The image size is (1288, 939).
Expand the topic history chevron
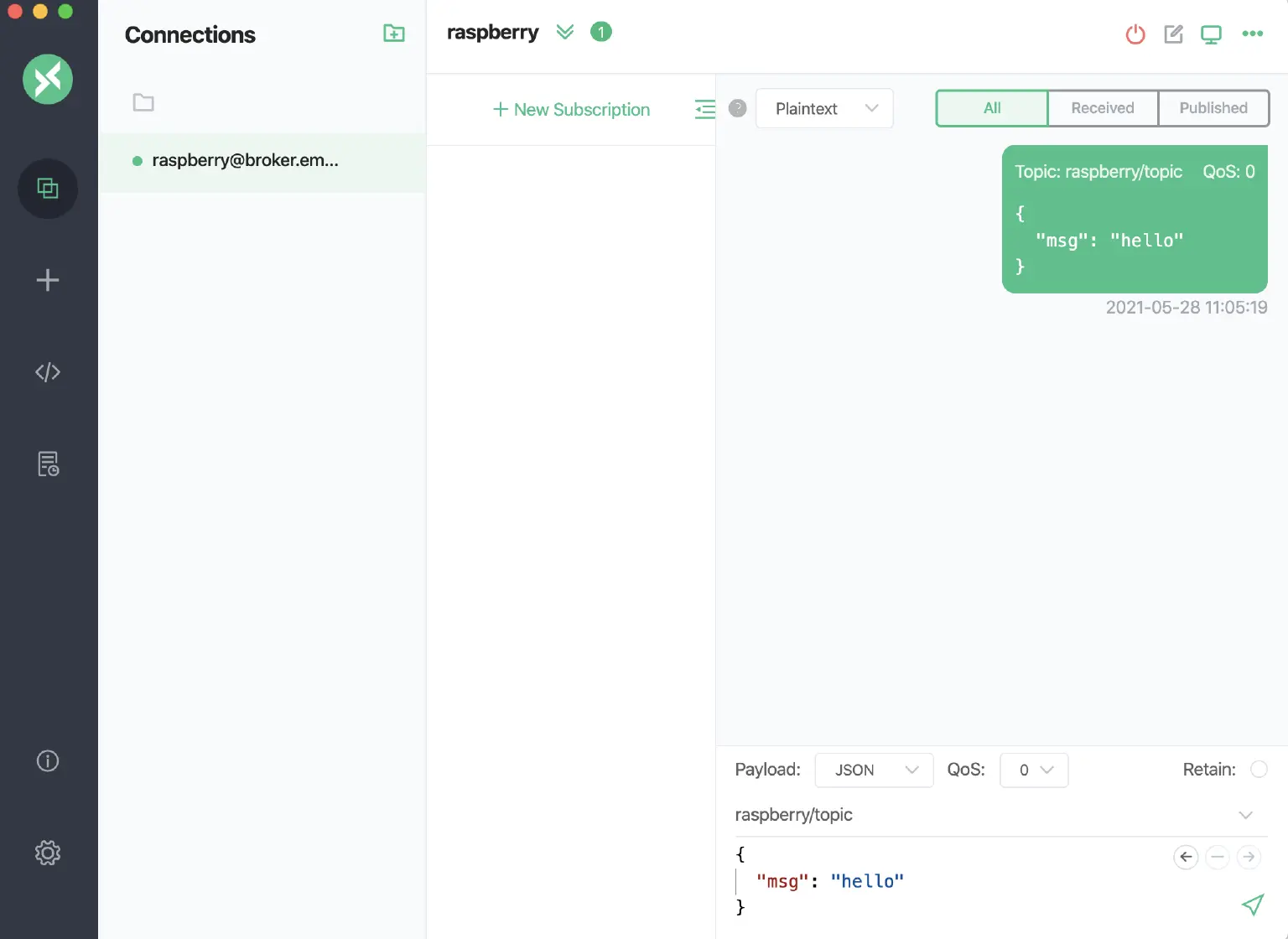click(1245, 815)
